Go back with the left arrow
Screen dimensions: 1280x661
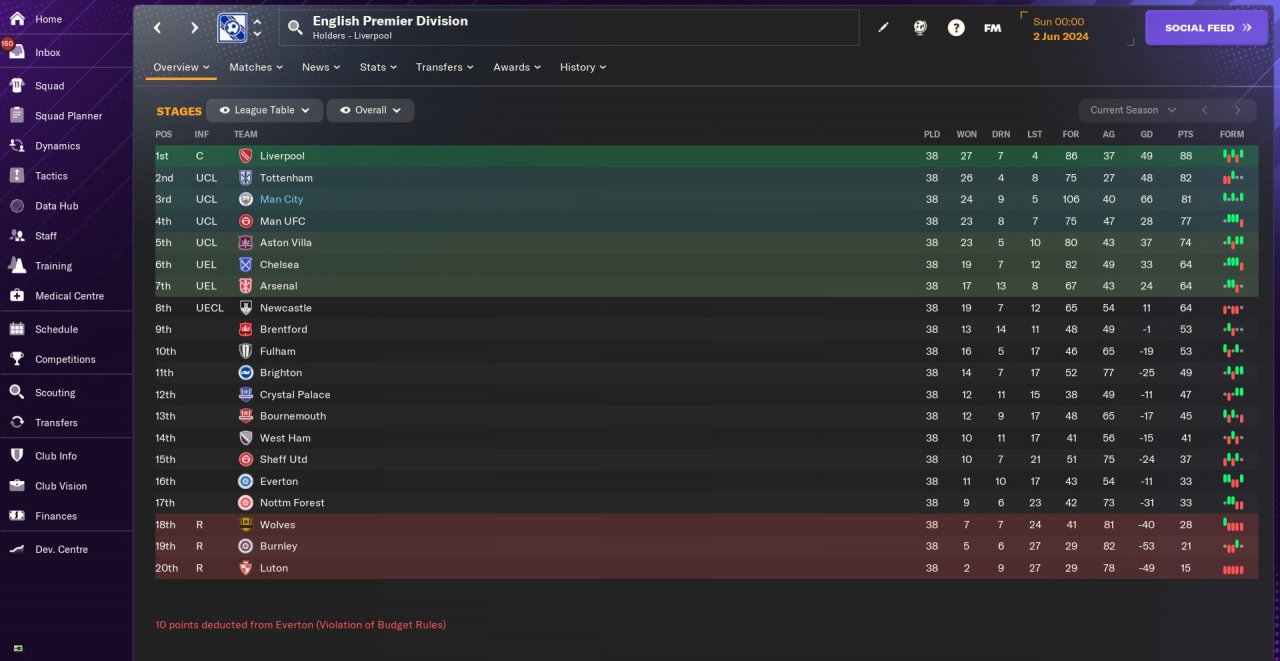pyautogui.click(x=157, y=28)
